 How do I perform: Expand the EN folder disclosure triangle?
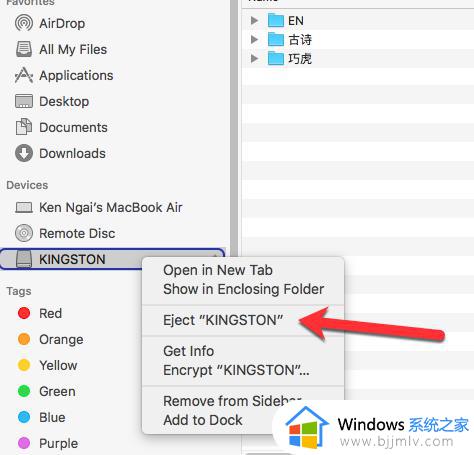pyautogui.click(x=254, y=21)
